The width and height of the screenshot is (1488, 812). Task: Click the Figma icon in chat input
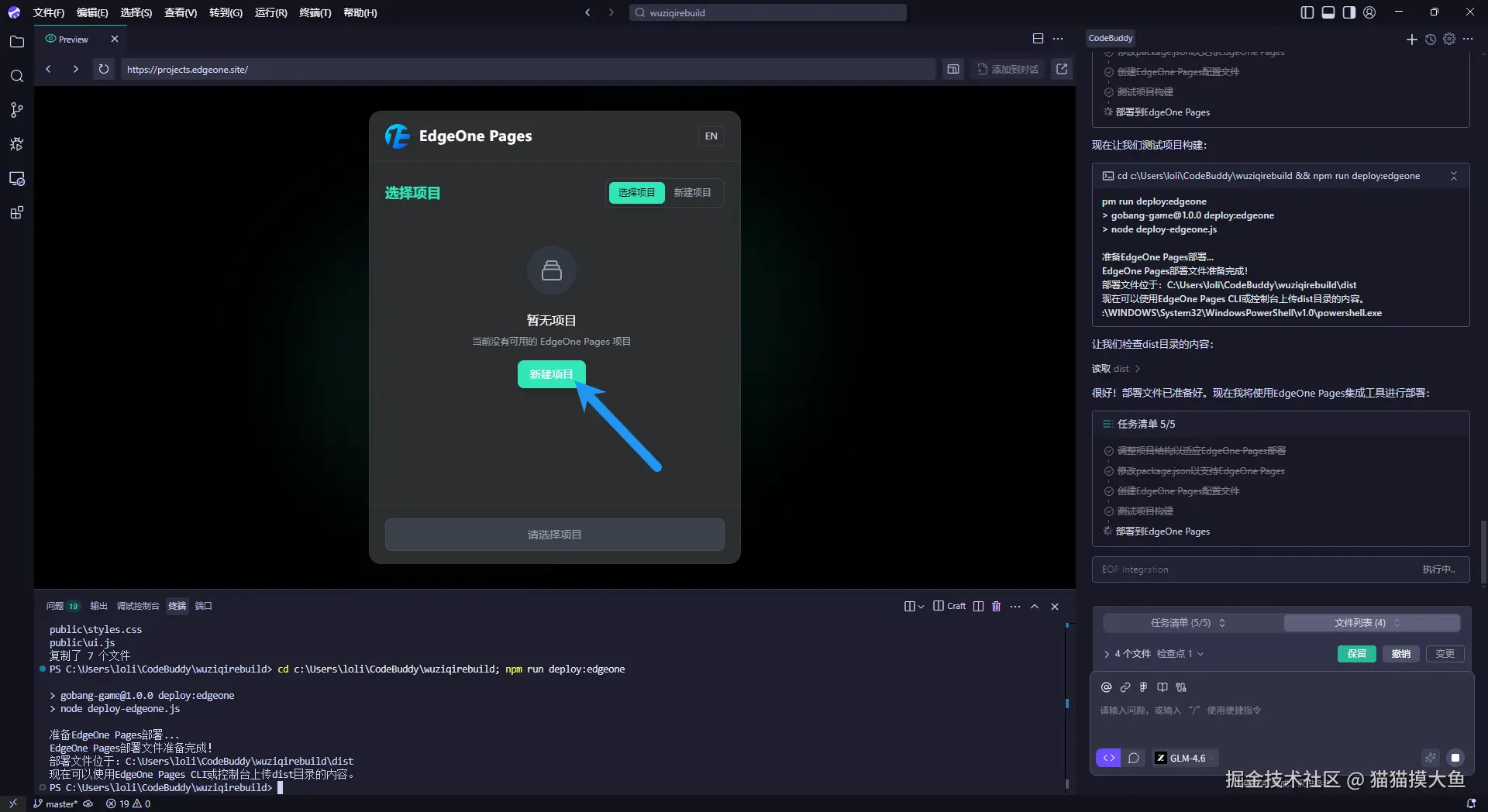[x=1143, y=687]
